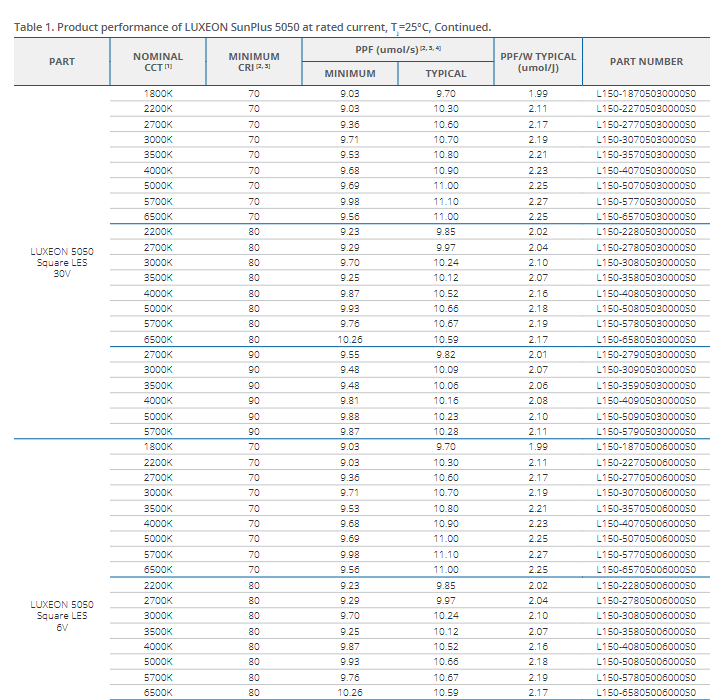Select part number L150-18705006000S0

(646, 447)
